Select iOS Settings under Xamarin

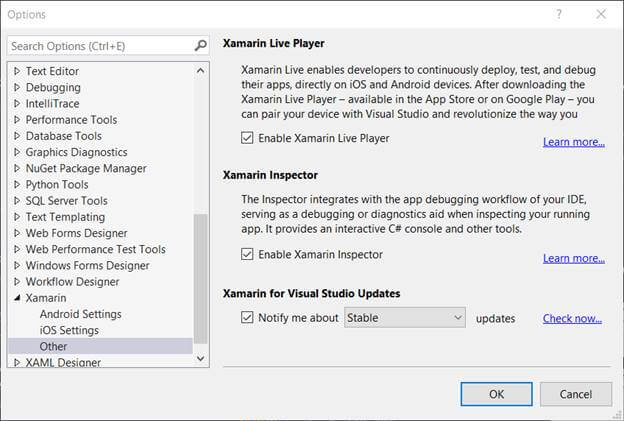click(x=69, y=330)
